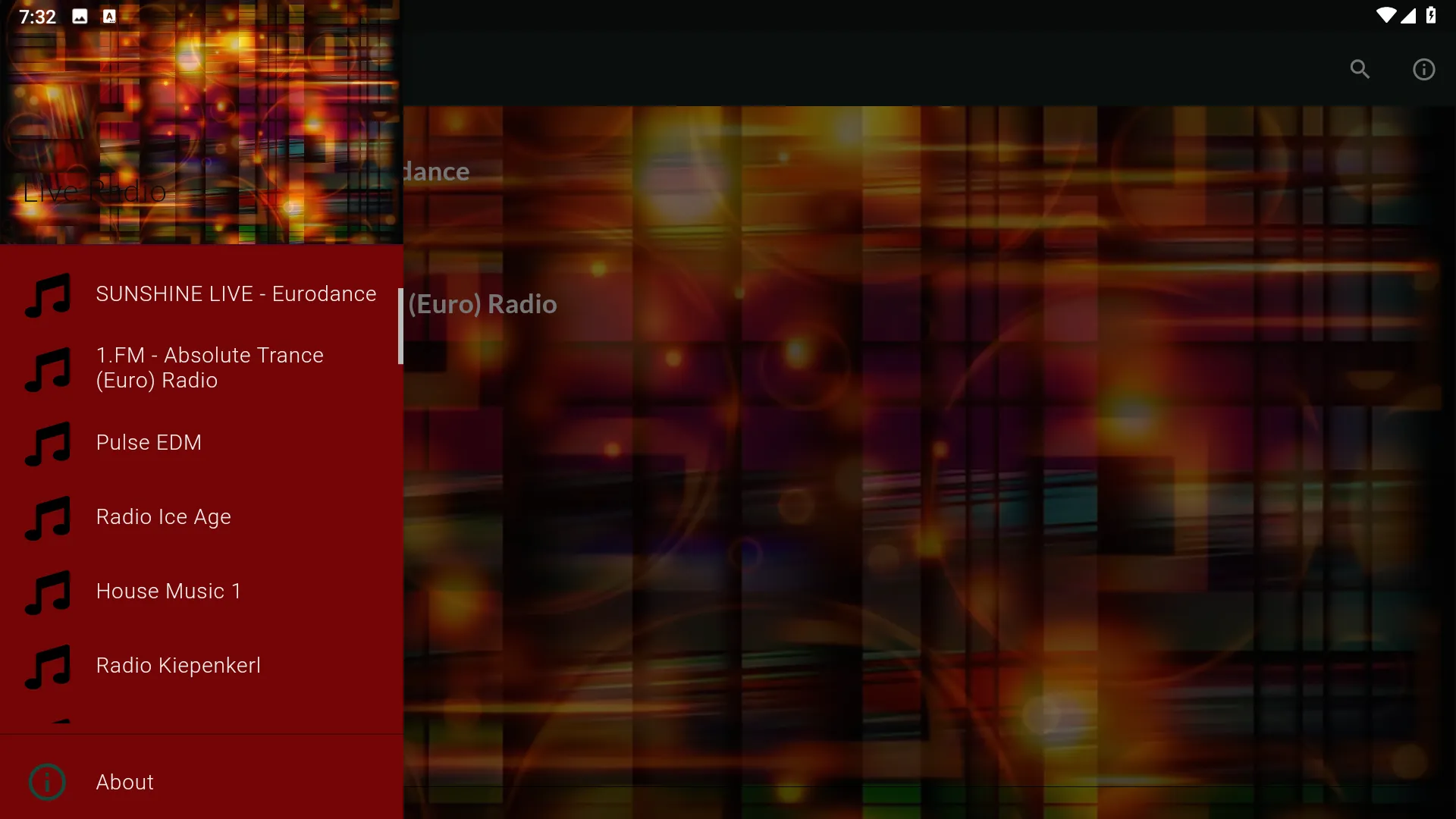Tap the image notification icon in status bar
This screenshot has width=1456, height=819.
(x=80, y=17)
